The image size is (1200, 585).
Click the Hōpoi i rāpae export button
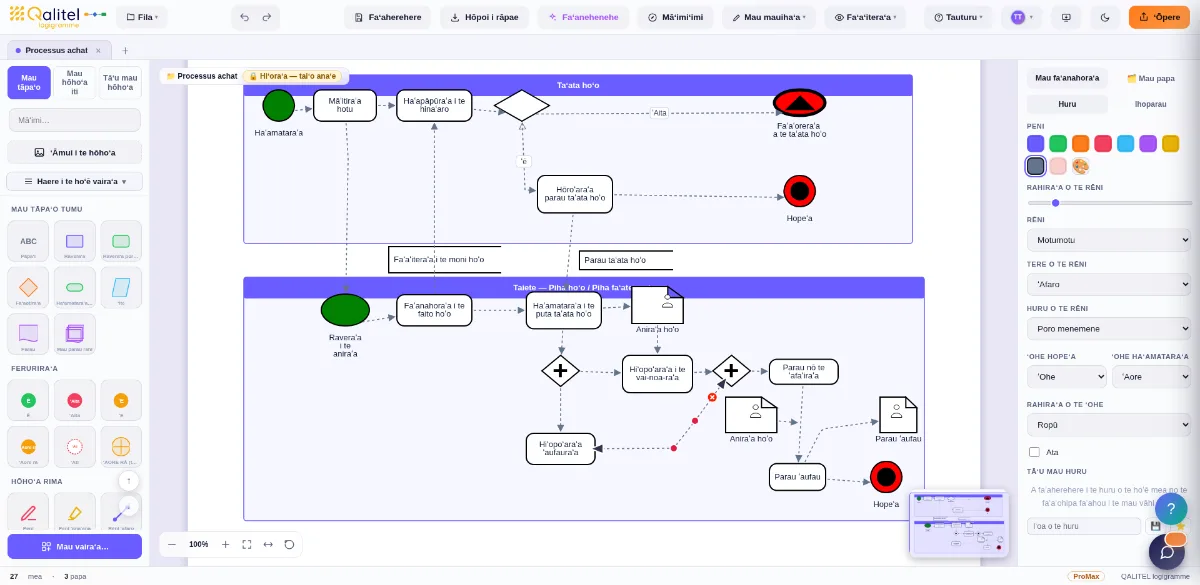pyautogui.click(x=484, y=17)
